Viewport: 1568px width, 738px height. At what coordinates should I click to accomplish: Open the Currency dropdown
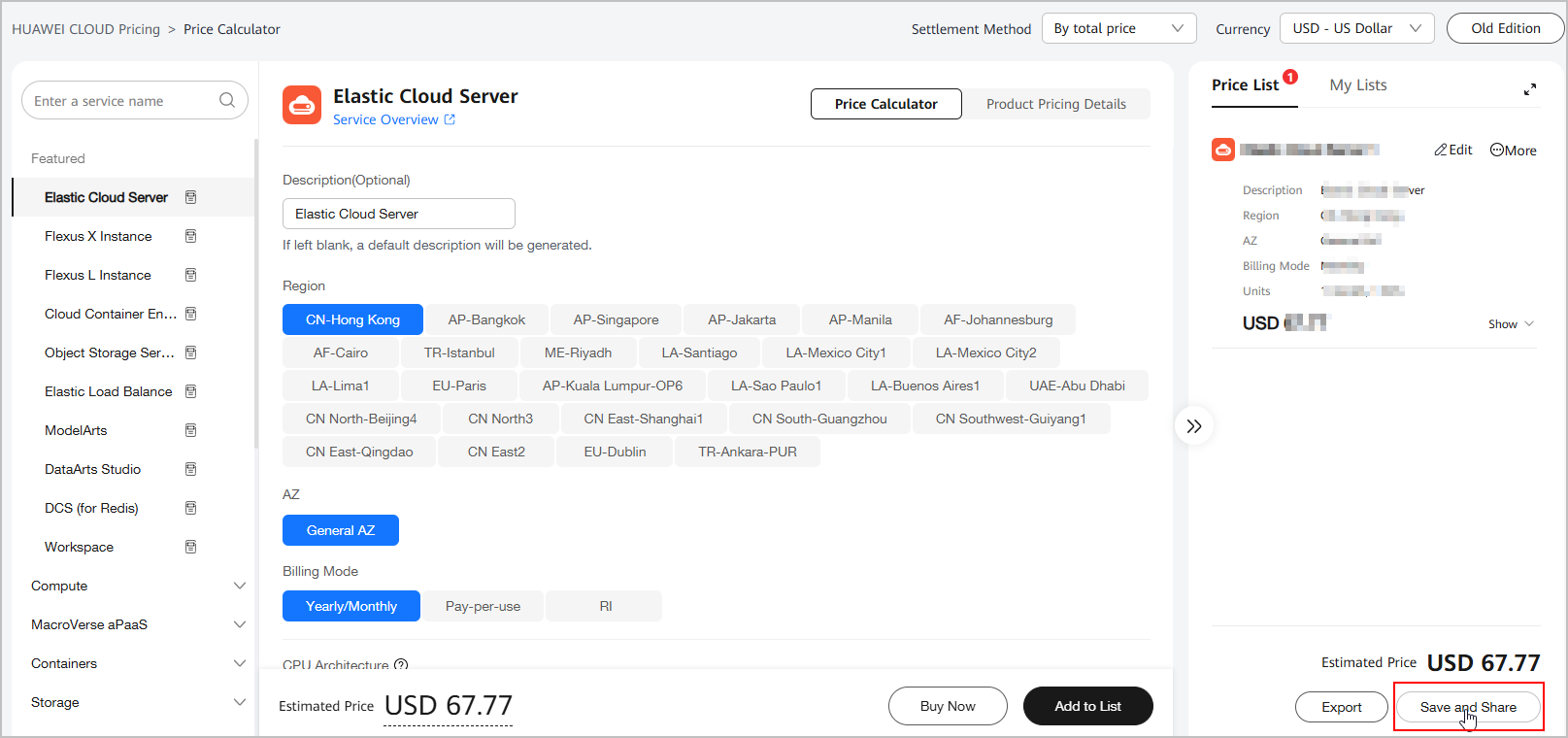click(1356, 28)
